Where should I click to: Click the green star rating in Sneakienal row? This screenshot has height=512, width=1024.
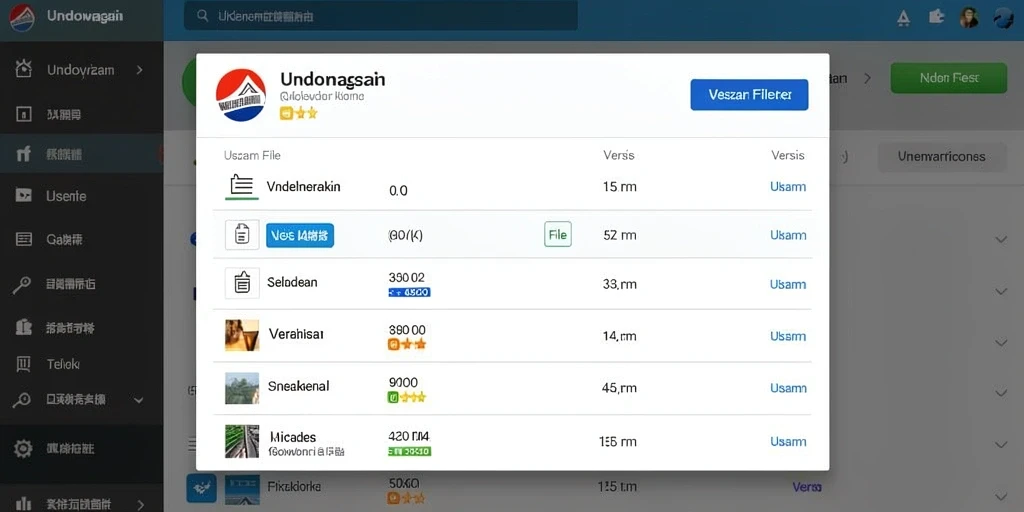point(407,396)
